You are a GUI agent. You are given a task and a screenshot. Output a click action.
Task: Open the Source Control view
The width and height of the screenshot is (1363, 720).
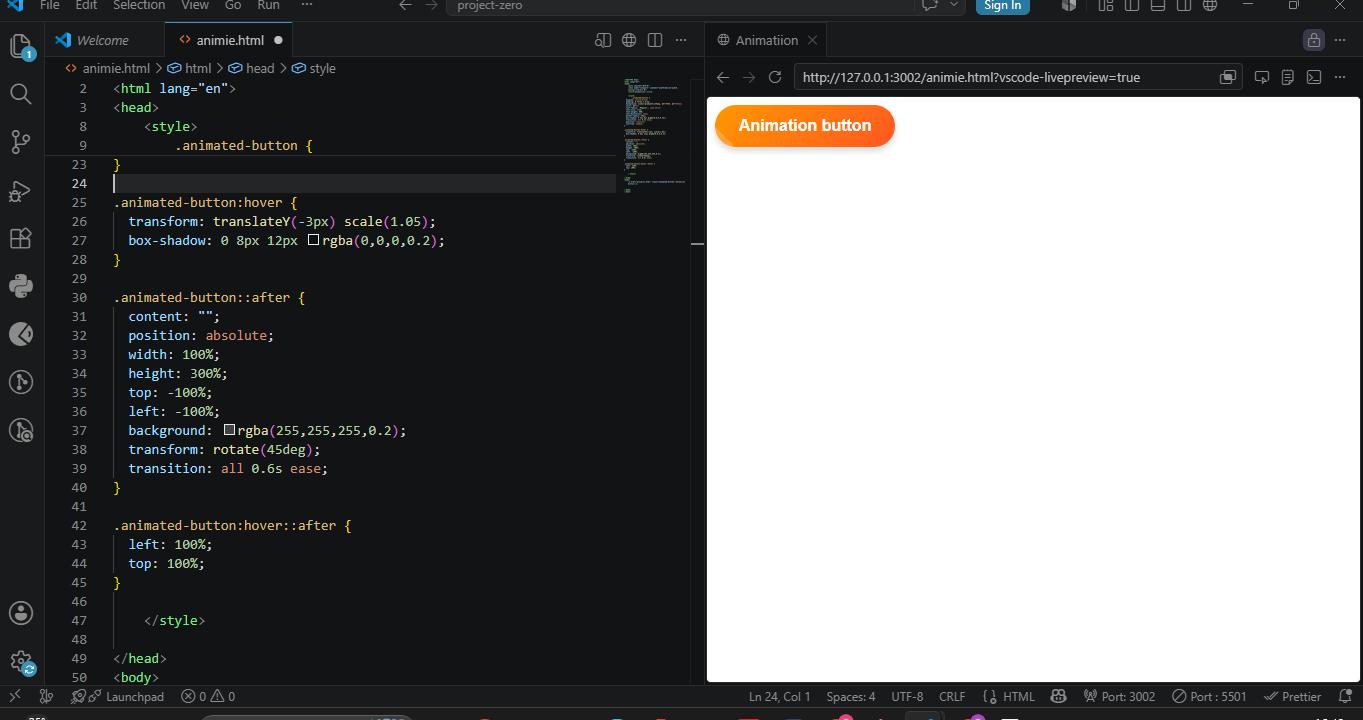click(21, 142)
